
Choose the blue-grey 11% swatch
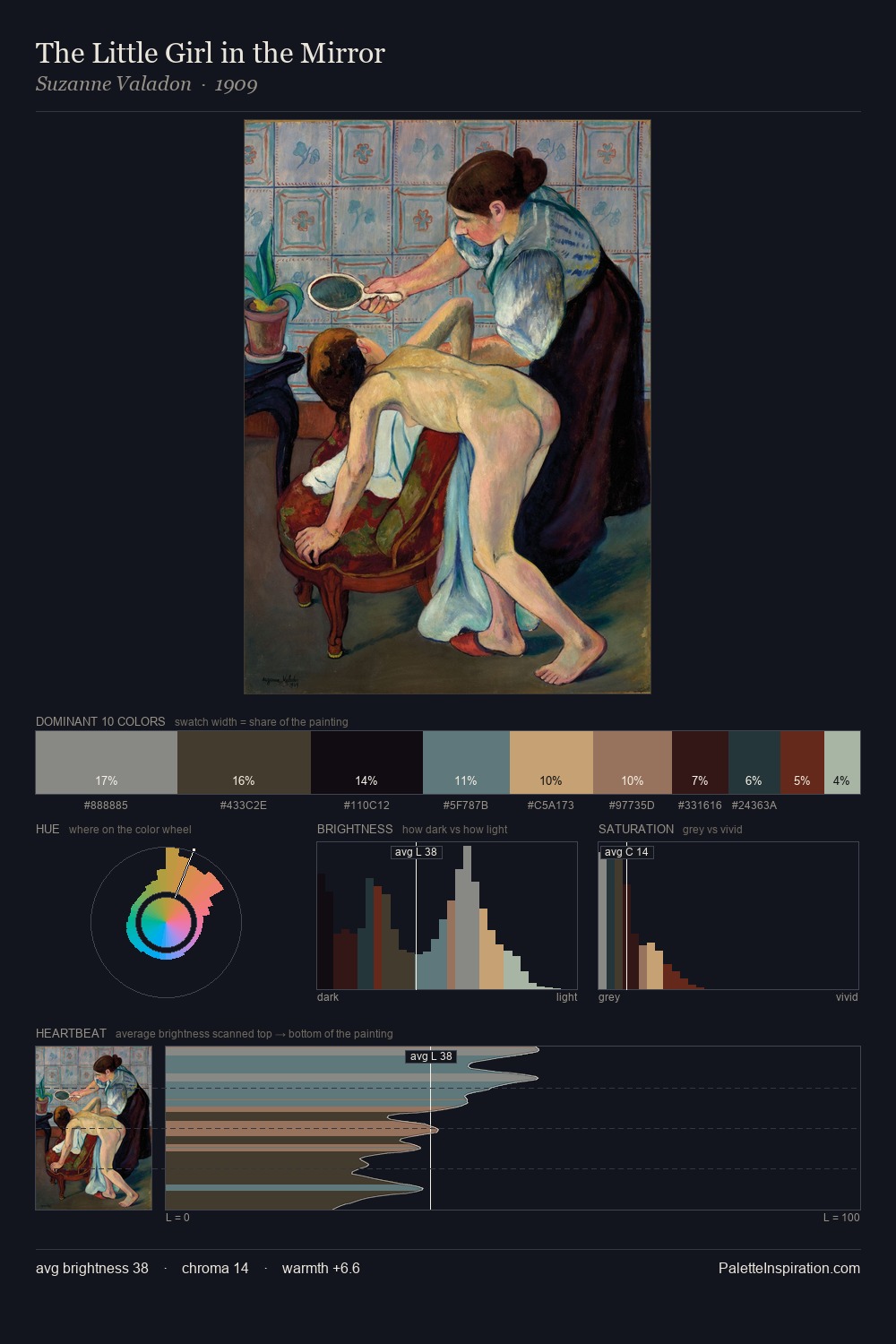pos(466,762)
